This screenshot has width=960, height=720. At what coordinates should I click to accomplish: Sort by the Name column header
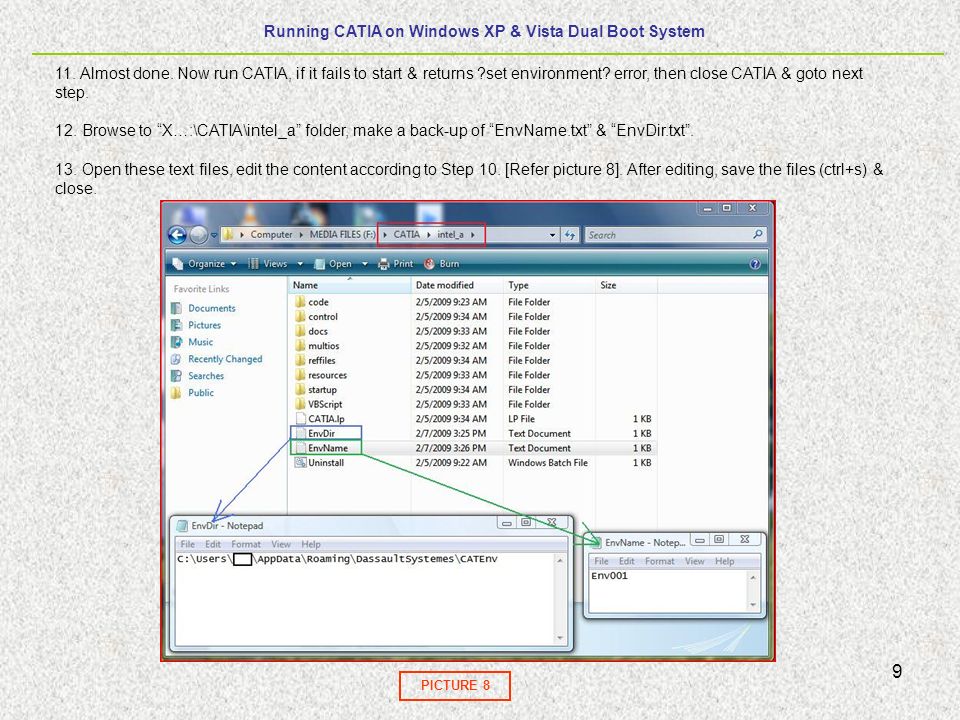pyautogui.click(x=350, y=285)
